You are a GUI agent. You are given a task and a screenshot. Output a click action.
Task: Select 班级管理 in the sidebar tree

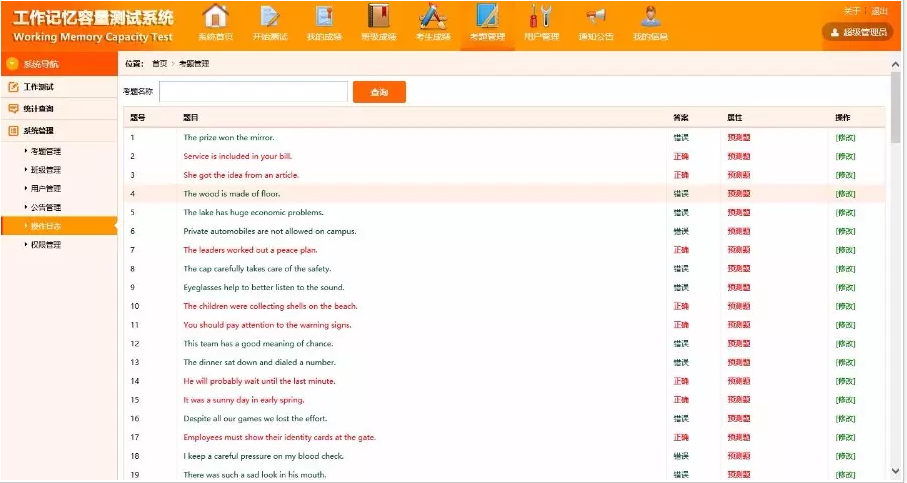click(46, 169)
